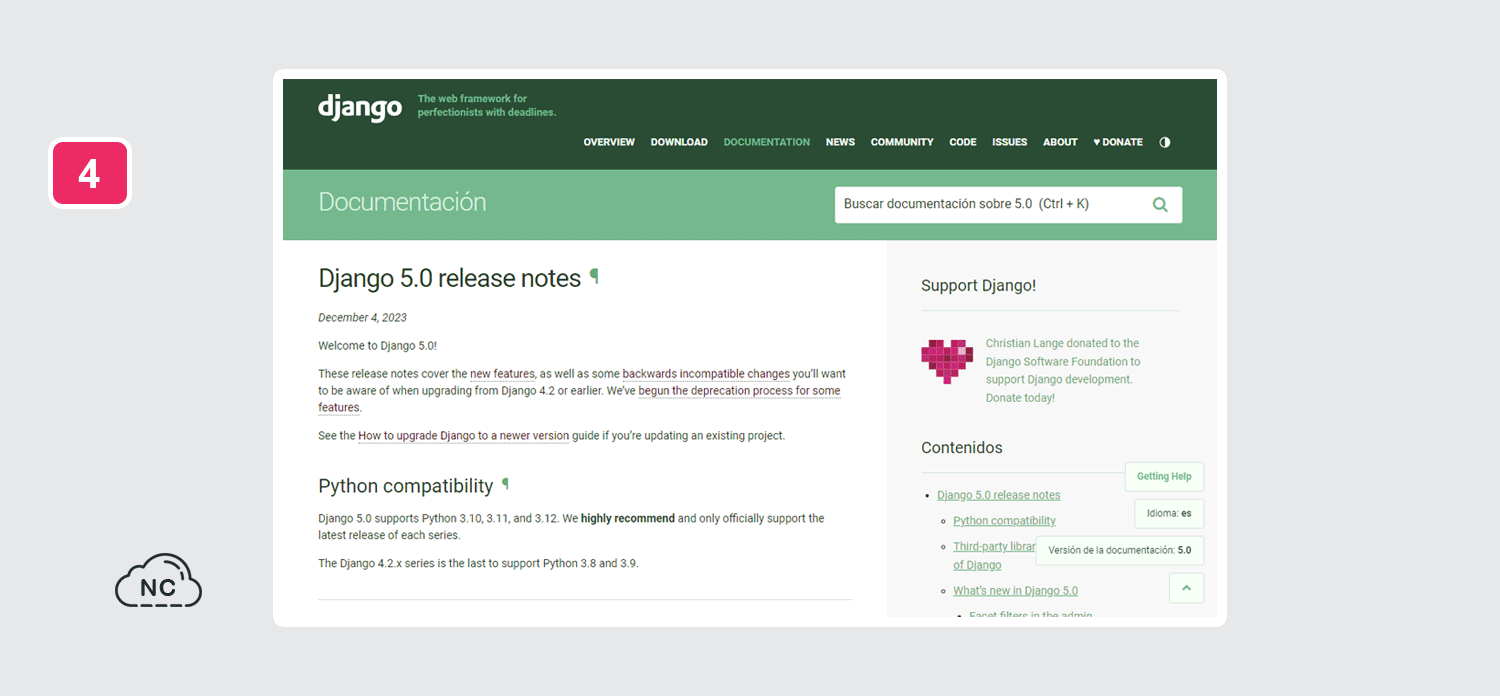Open 'Django 5.0 release notes' contents link
The height and width of the screenshot is (696, 1500).
999,495
